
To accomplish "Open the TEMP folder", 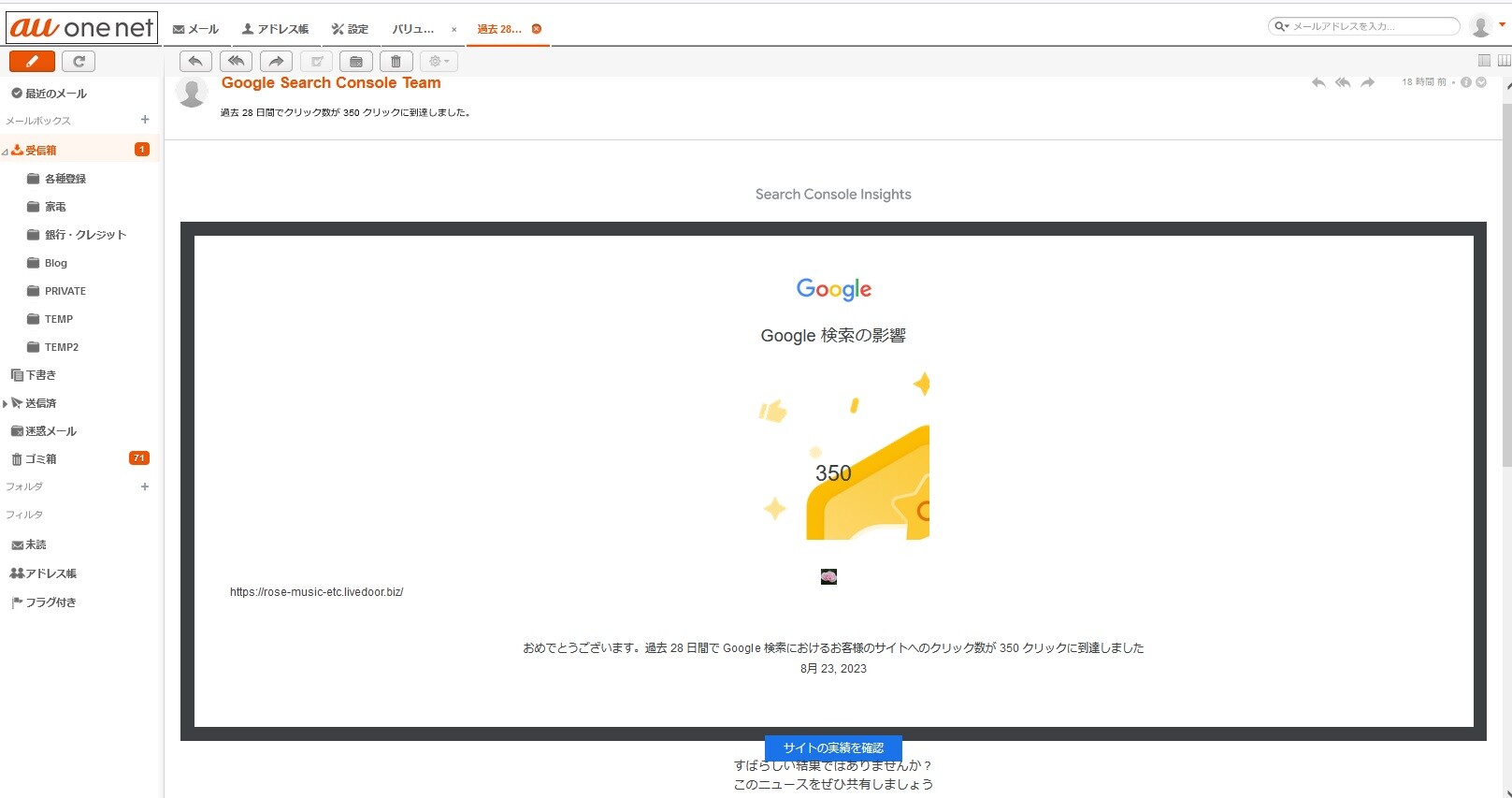I will (x=58, y=319).
